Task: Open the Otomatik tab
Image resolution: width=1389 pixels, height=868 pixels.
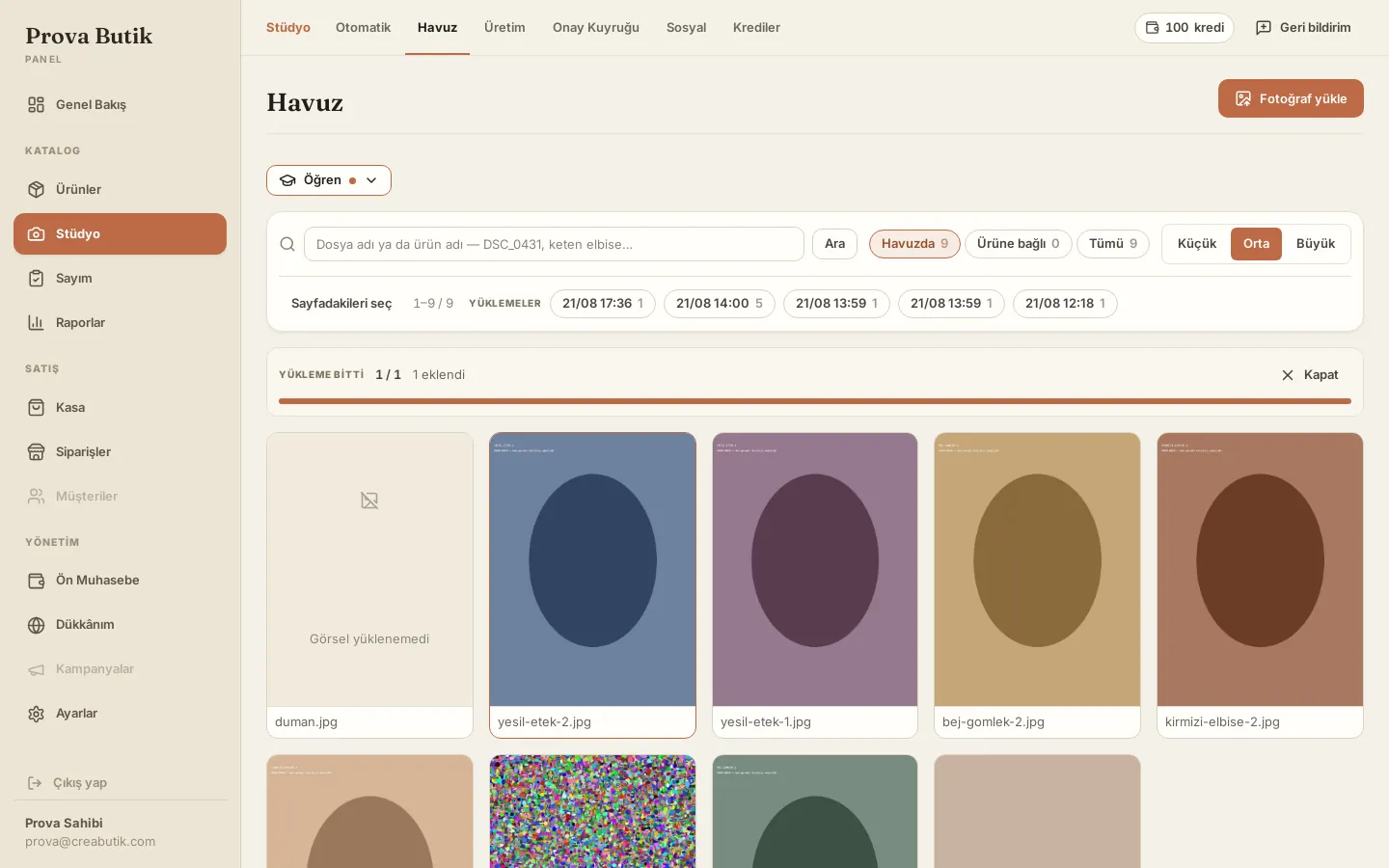Action: point(363,28)
